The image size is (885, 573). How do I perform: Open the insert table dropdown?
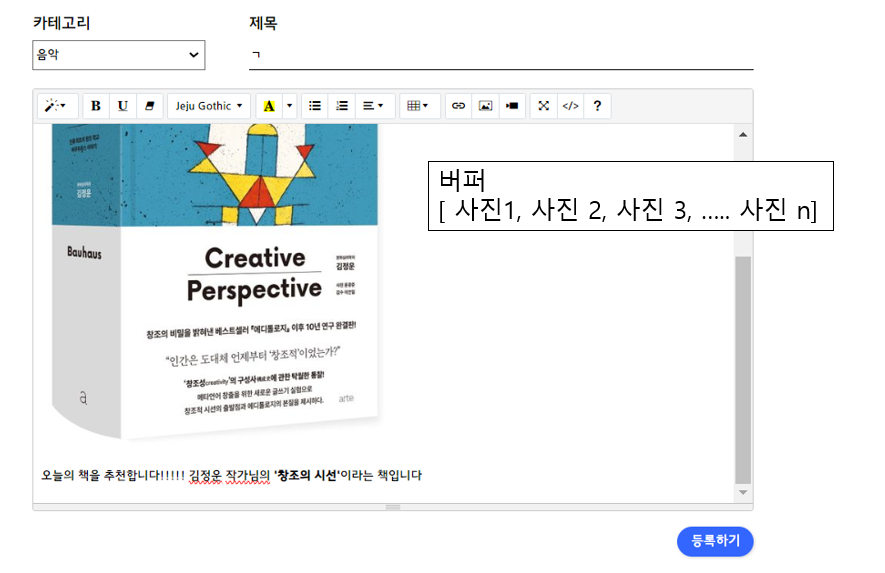(x=418, y=106)
